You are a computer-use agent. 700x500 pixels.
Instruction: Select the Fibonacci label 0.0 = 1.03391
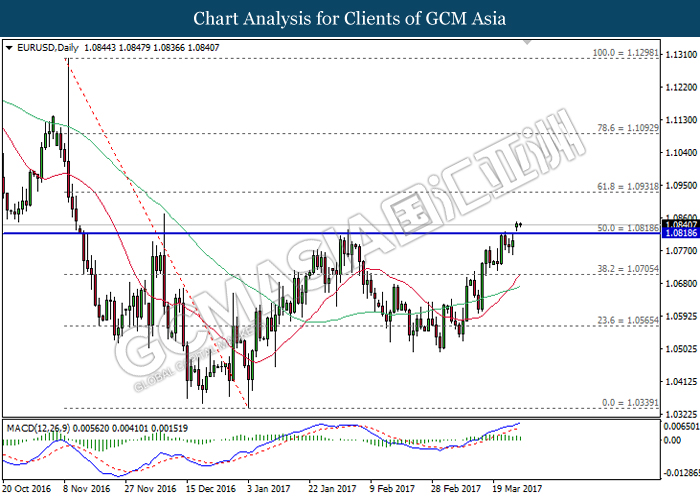[630, 403]
